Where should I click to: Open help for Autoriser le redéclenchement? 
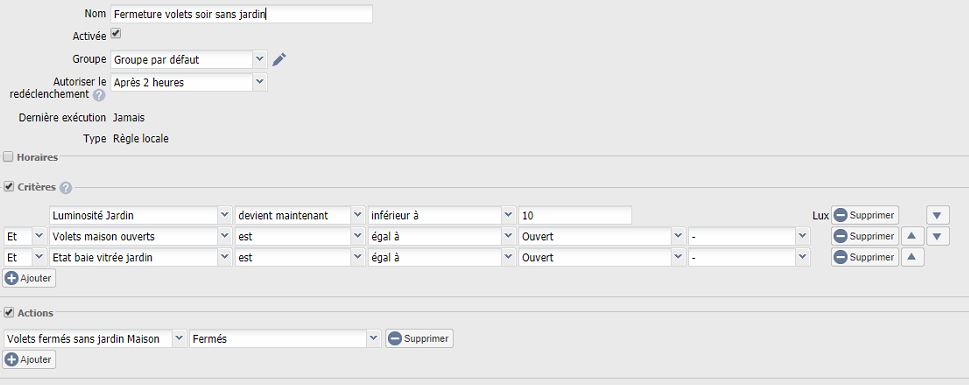[x=99, y=95]
